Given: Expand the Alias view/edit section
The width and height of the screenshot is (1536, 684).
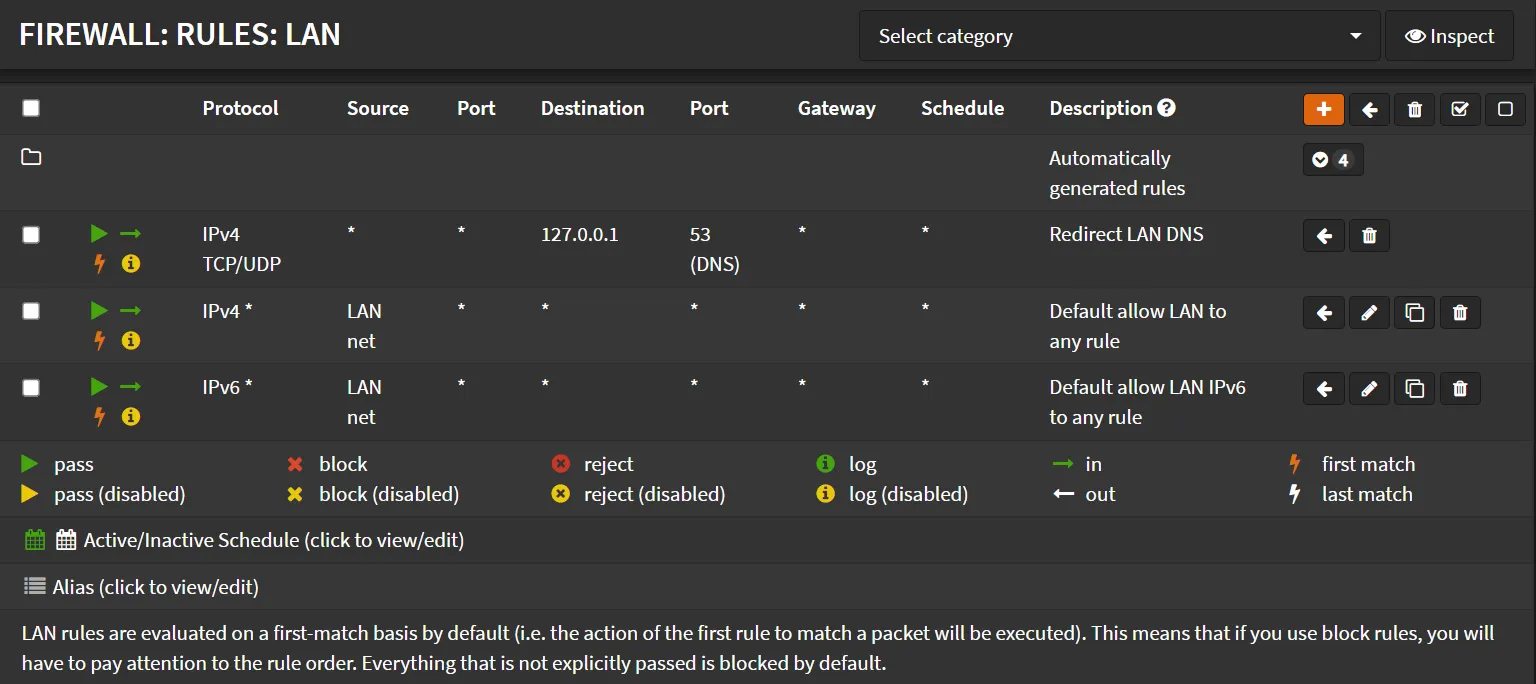Looking at the screenshot, I should click(x=140, y=586).
